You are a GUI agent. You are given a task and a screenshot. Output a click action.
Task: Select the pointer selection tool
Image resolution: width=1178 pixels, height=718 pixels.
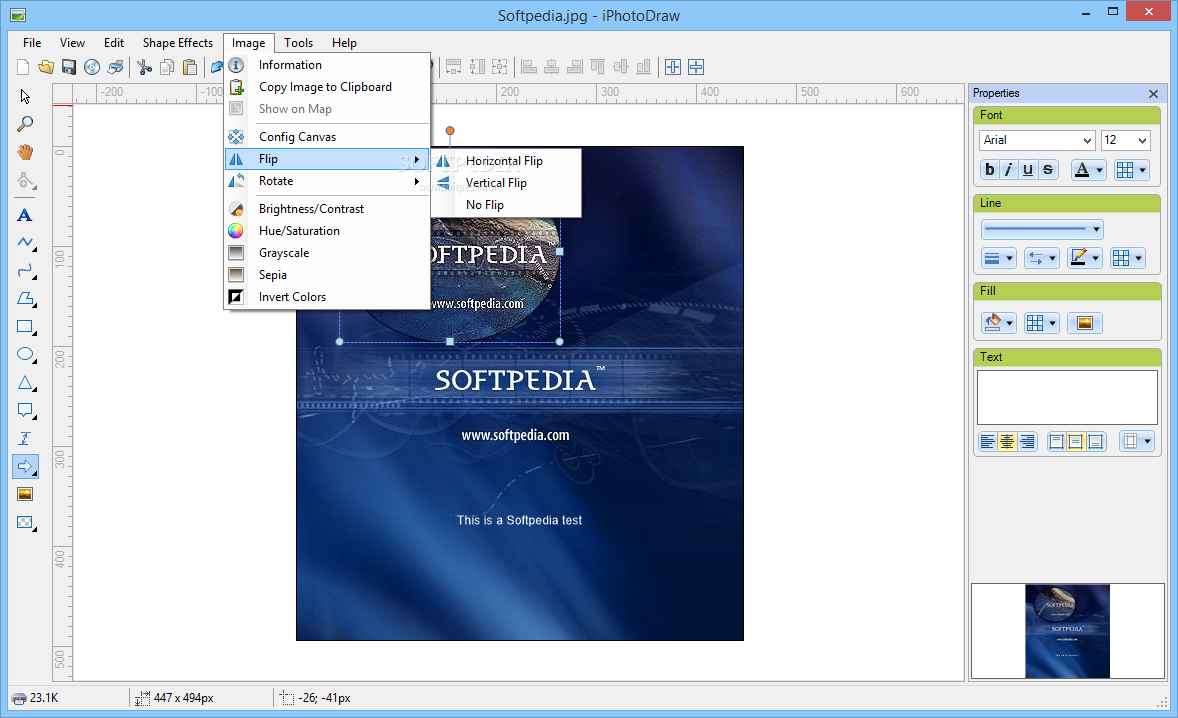click(25, 96)
